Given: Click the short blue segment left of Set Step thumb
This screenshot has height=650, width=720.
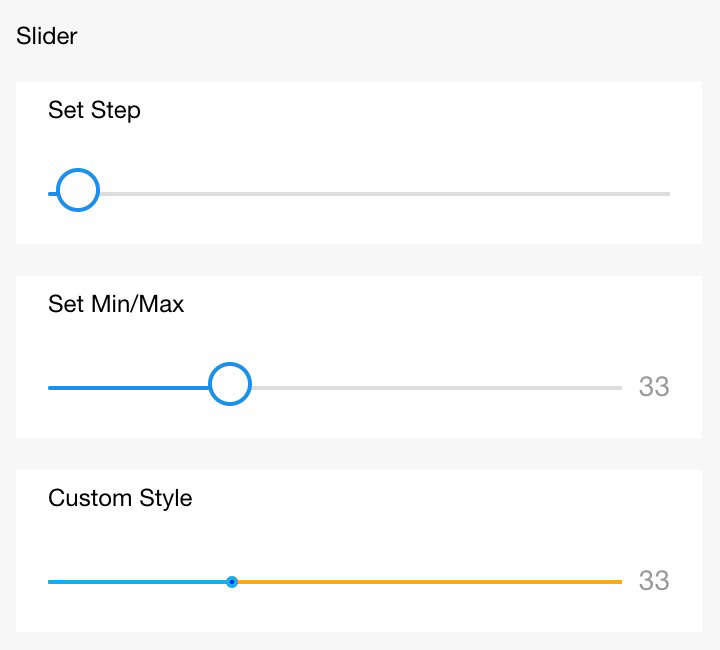Looking at the screenshot, I should tap(52, 193).
